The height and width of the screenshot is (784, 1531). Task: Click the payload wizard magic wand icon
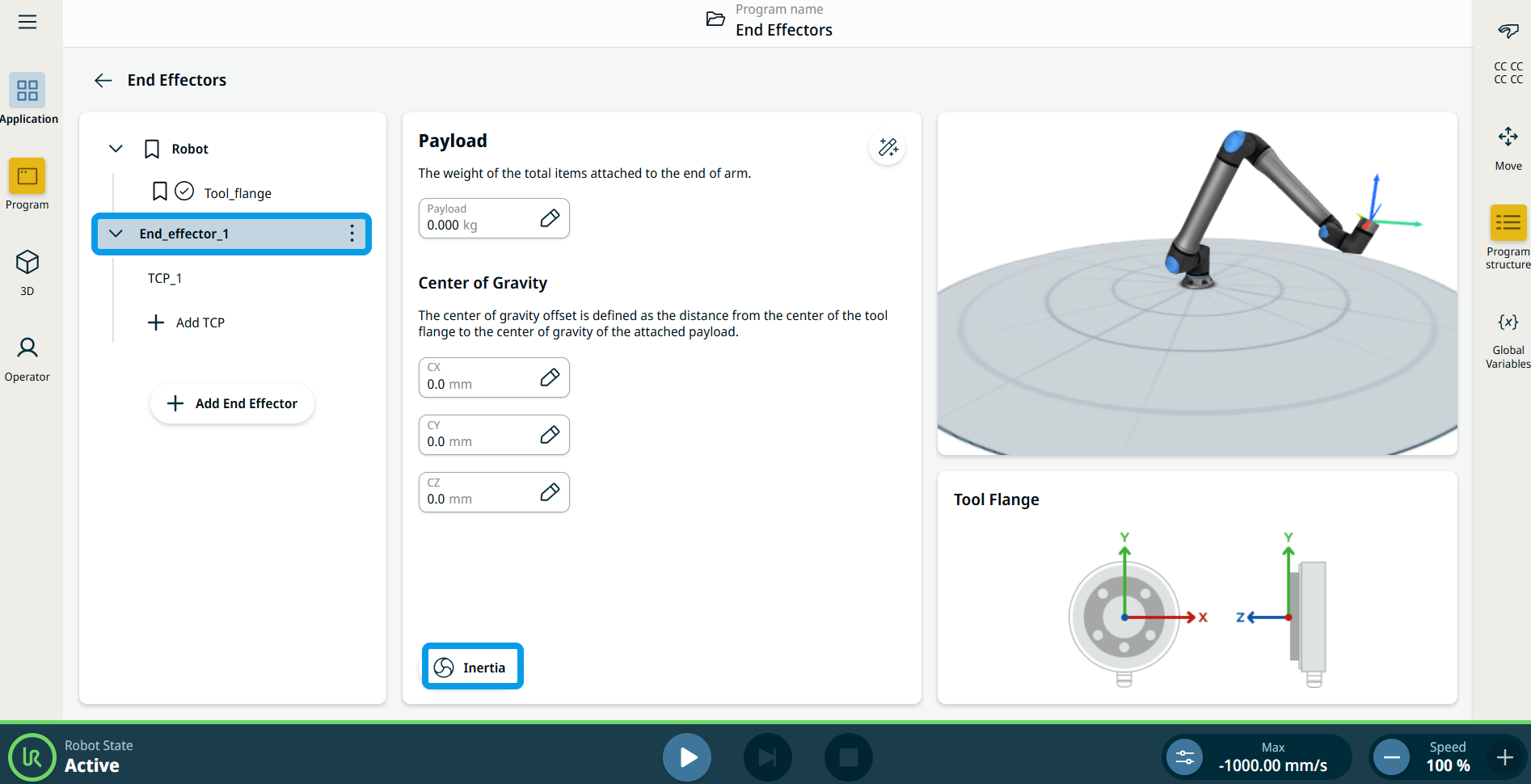click(x=888, y=147)
